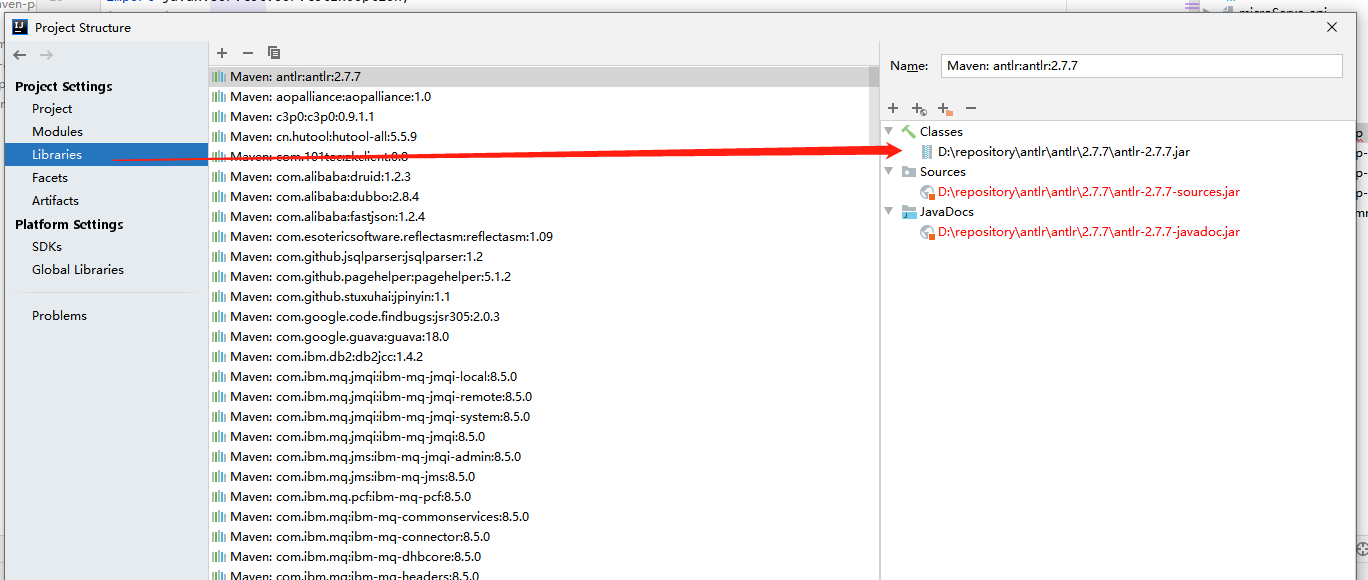Select the antlr-2.7.7-javadoc.jar path

(1088, 231)
